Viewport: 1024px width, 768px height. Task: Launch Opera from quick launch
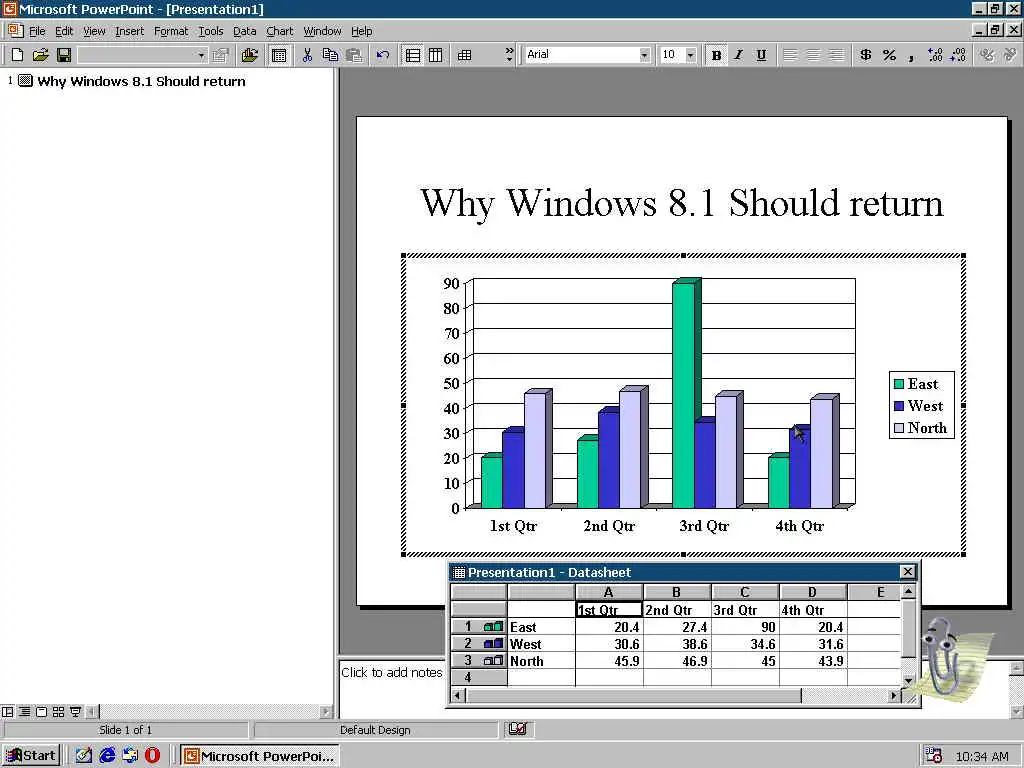click(x=152, y=756)
